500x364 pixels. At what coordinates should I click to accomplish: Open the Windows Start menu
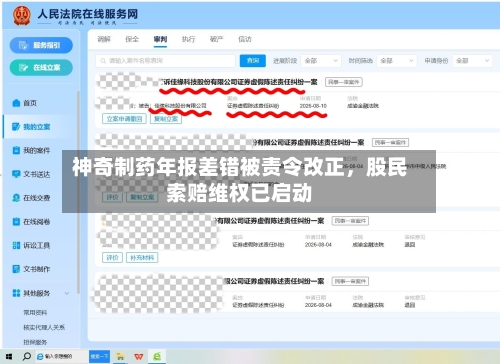(9, 357)
